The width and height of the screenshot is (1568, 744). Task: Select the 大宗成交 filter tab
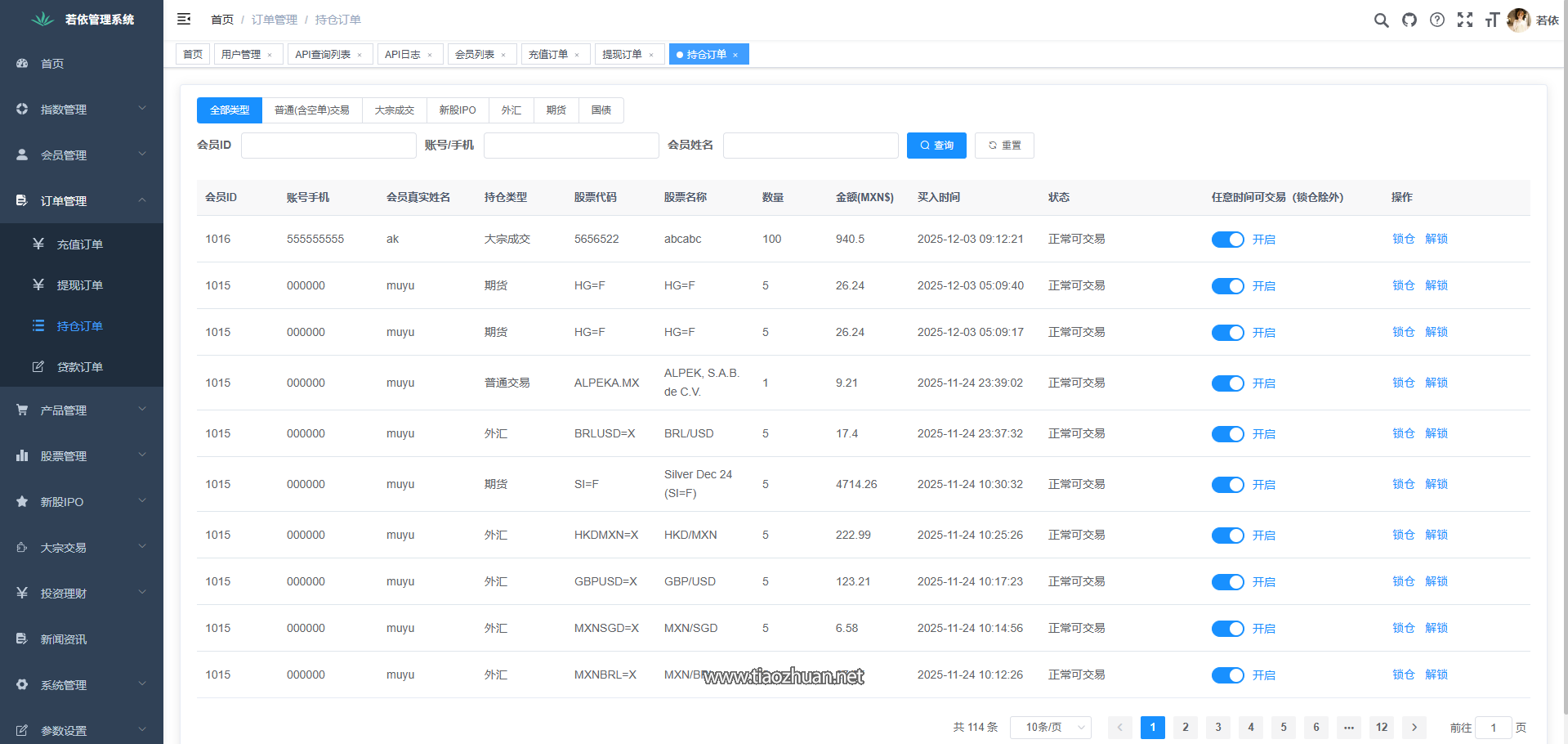click(394, 110)
